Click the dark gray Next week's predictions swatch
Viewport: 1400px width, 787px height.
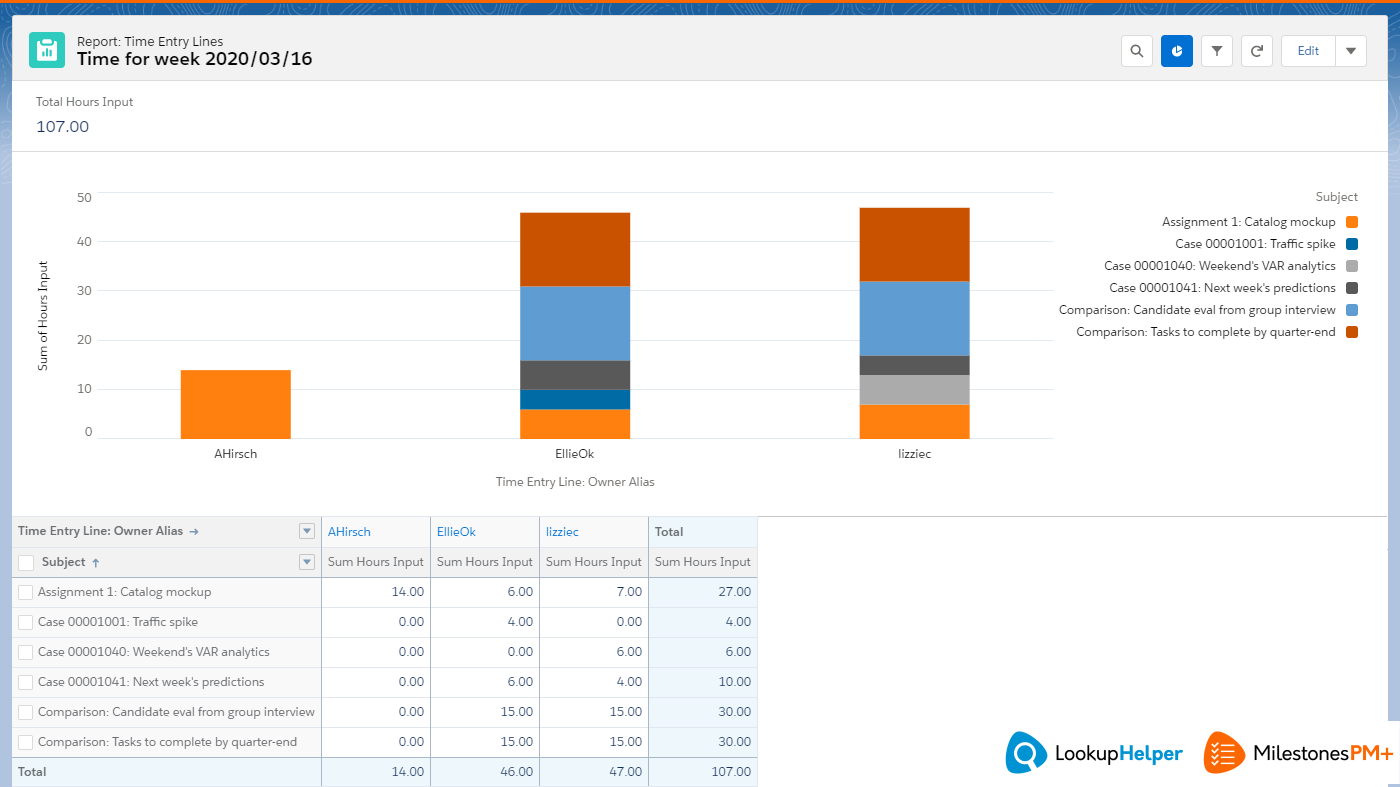(1352, 288)
